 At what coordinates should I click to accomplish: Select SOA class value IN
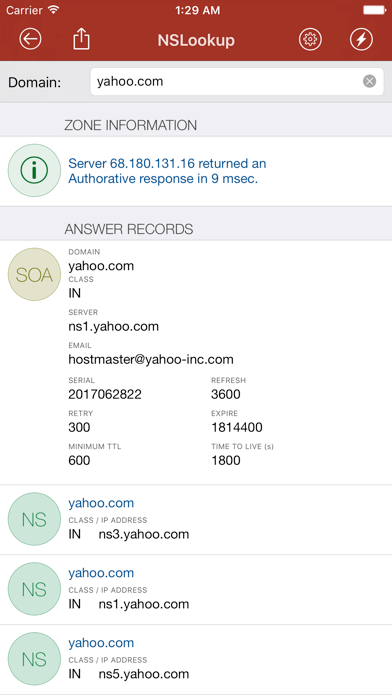click(75, 293)
